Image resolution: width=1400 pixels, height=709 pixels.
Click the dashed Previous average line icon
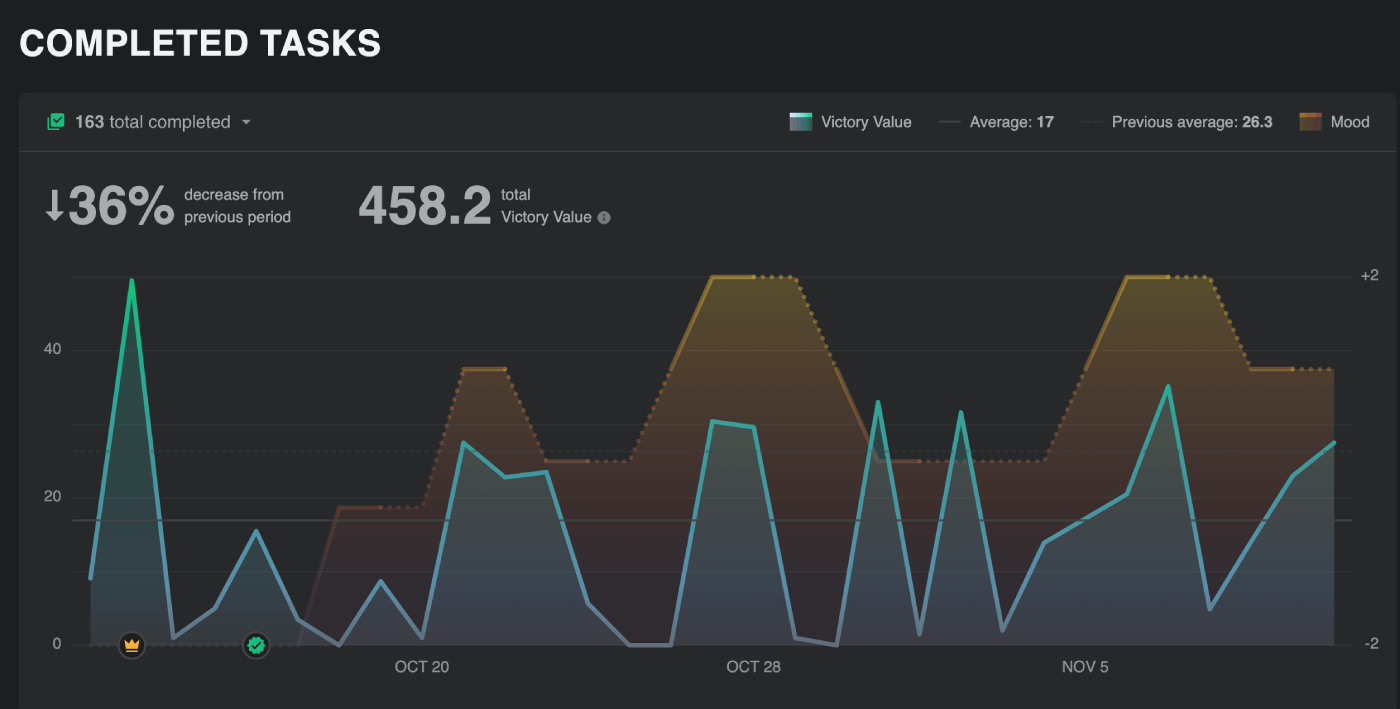coord(1092,122)
